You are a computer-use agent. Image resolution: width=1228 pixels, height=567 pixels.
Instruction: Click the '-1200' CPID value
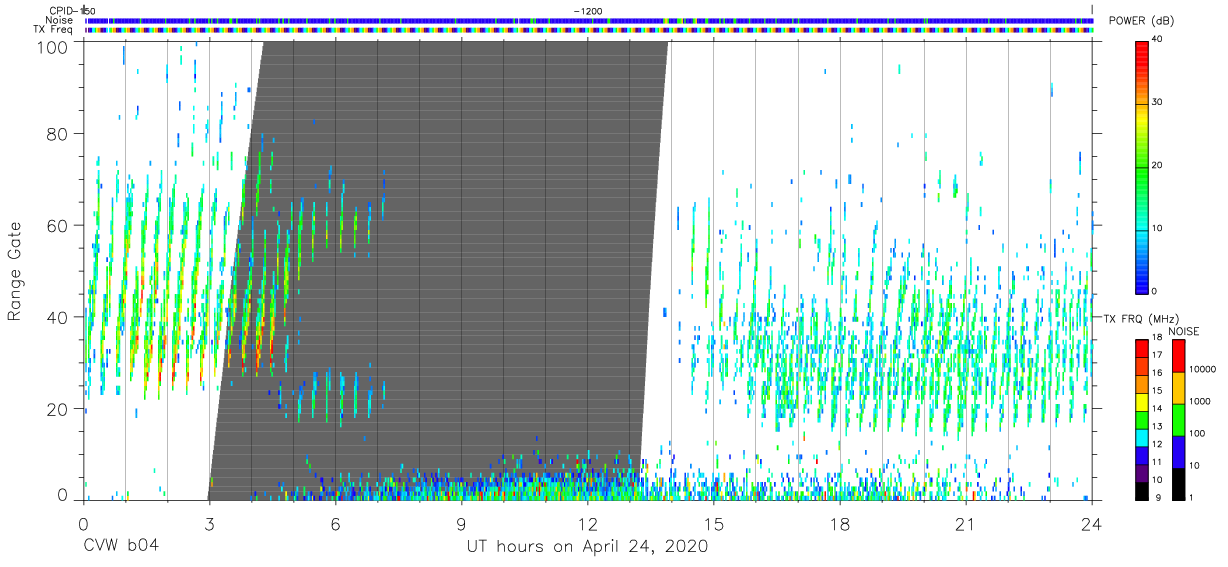(x=588, y=10)
